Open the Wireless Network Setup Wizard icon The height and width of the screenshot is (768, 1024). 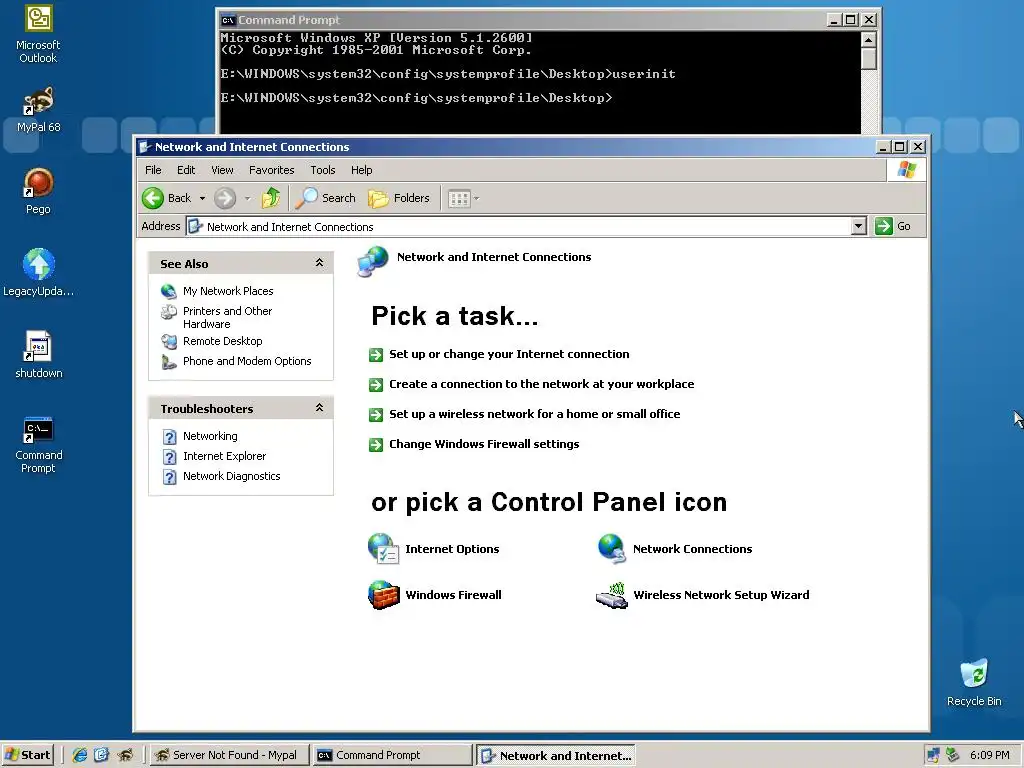[x=612, y=595]
